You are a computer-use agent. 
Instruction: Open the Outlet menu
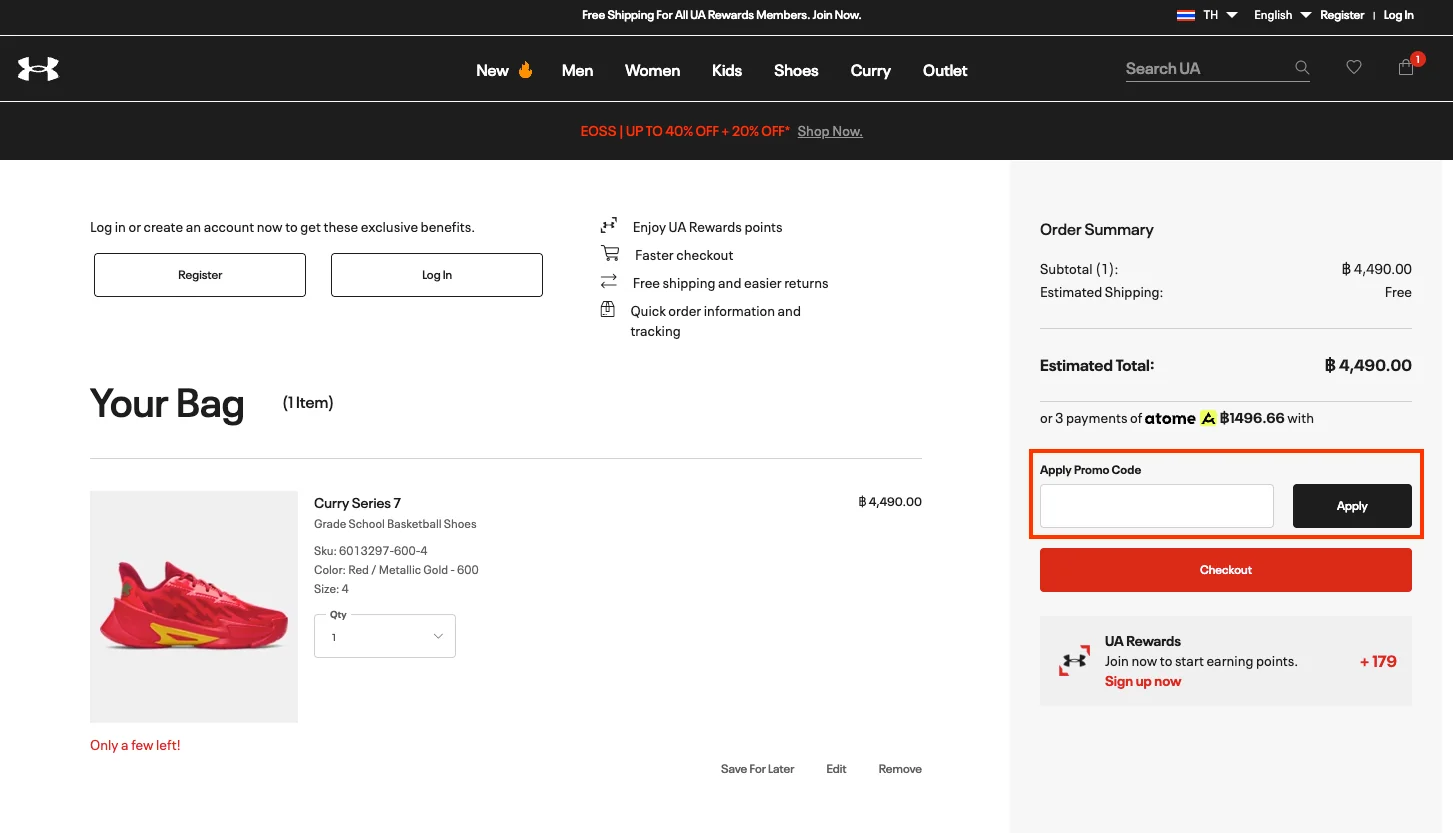click(x=945, y=70)
